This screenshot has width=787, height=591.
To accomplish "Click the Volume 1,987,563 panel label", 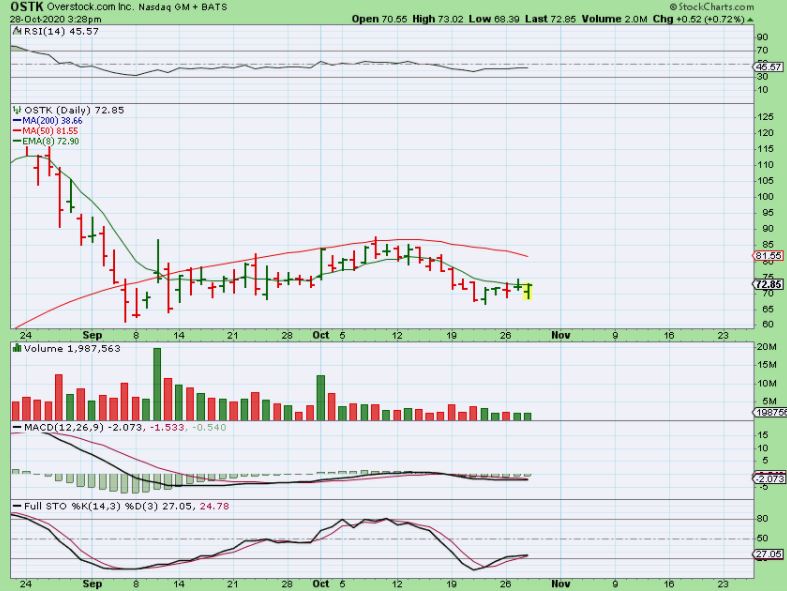I will pyautogui.click(x=72, y=348).
